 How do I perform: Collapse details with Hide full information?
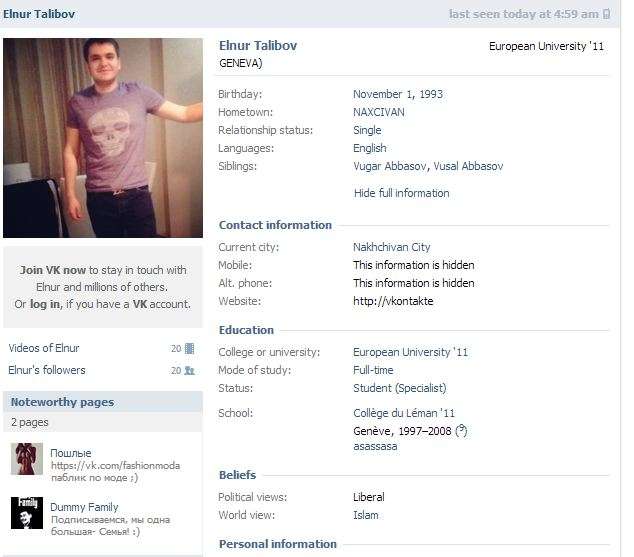click(401, 193)
